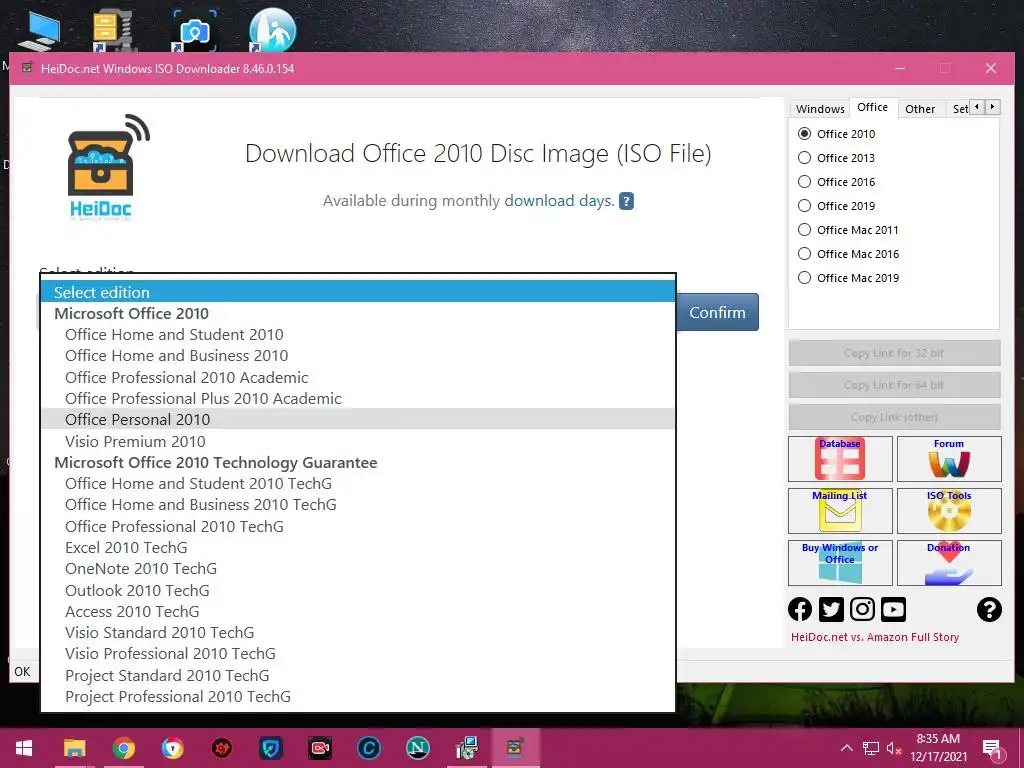Click the tab strip right arrow
The height and width of the screenshot is (768, 1024).
[x=993, y=106]
